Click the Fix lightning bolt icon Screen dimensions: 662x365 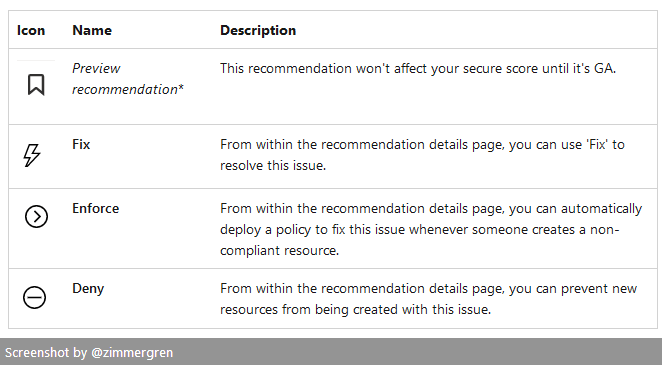pyautogui.click(x=32, y=155)
